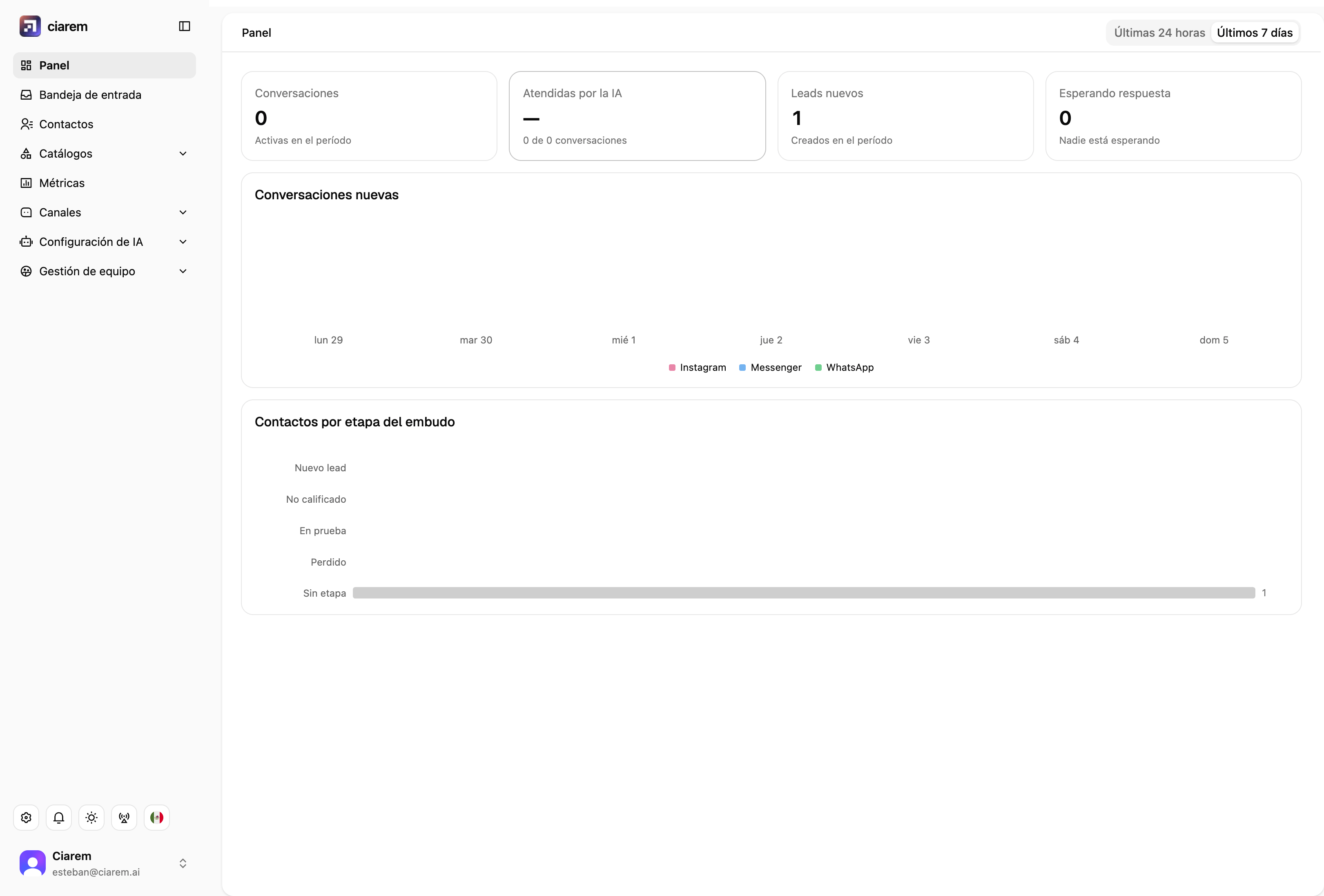Open the Contactos page
This screenshot has height=896, width=1324.
coord(104,124)
